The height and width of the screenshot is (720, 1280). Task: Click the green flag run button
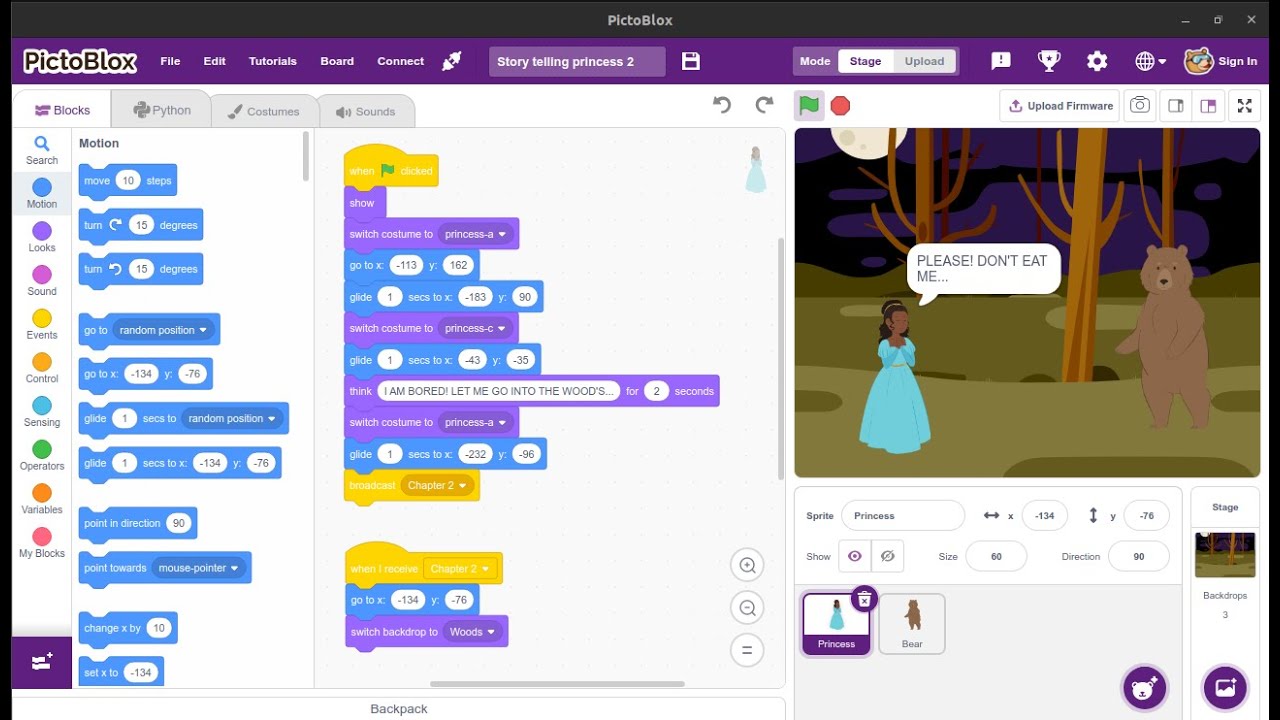pos(809,105)
